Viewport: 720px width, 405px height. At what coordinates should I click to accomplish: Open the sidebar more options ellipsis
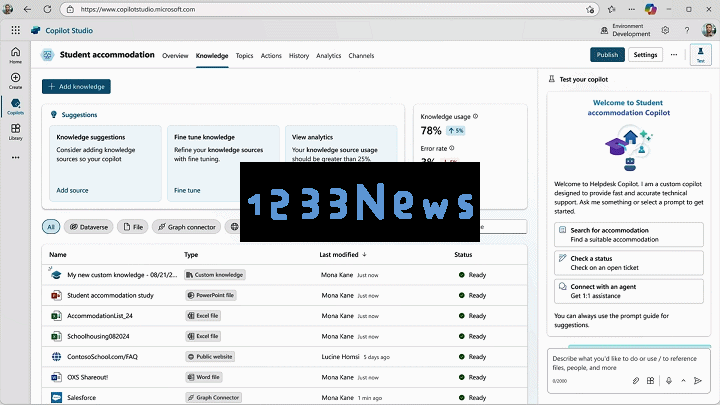[x=16, y=158]
